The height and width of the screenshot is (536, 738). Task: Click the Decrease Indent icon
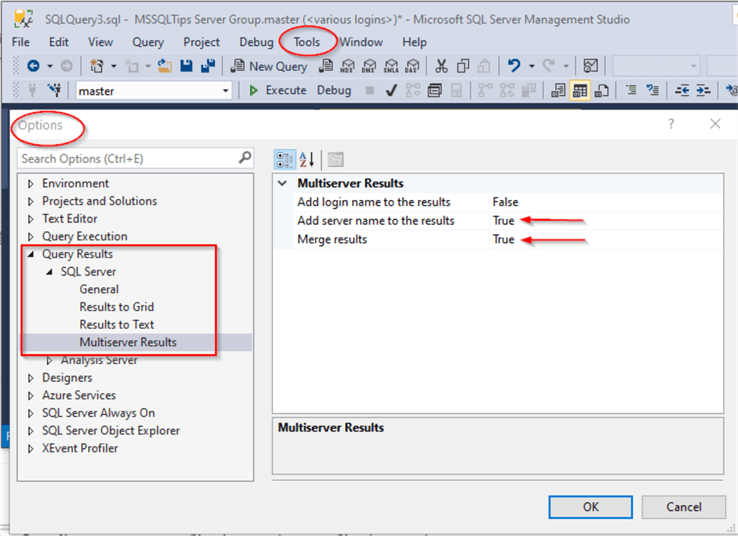click(x=682, y=90)
